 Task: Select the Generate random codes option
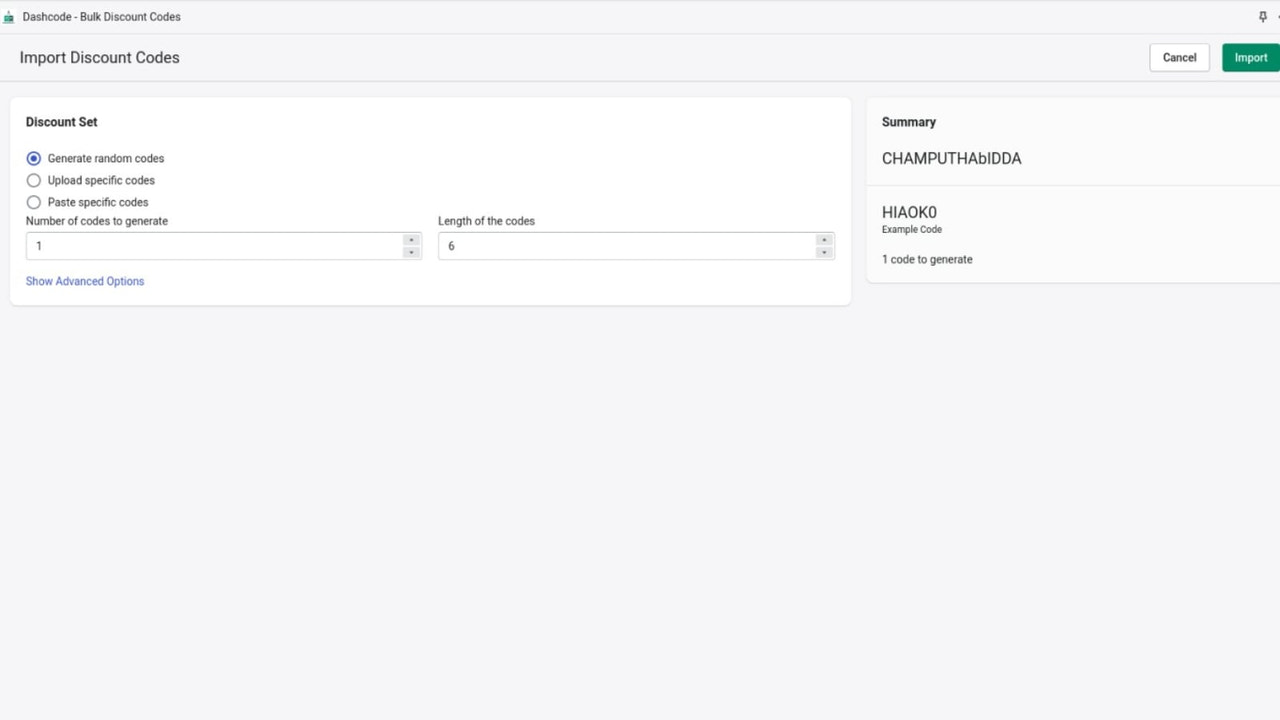tap(34, 158)
